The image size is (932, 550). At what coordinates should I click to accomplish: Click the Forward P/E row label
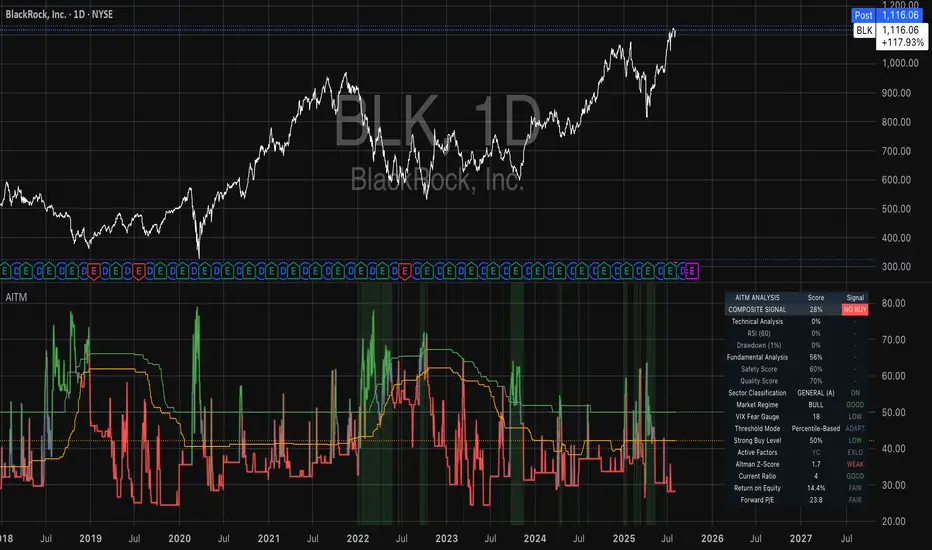(757, 500)
